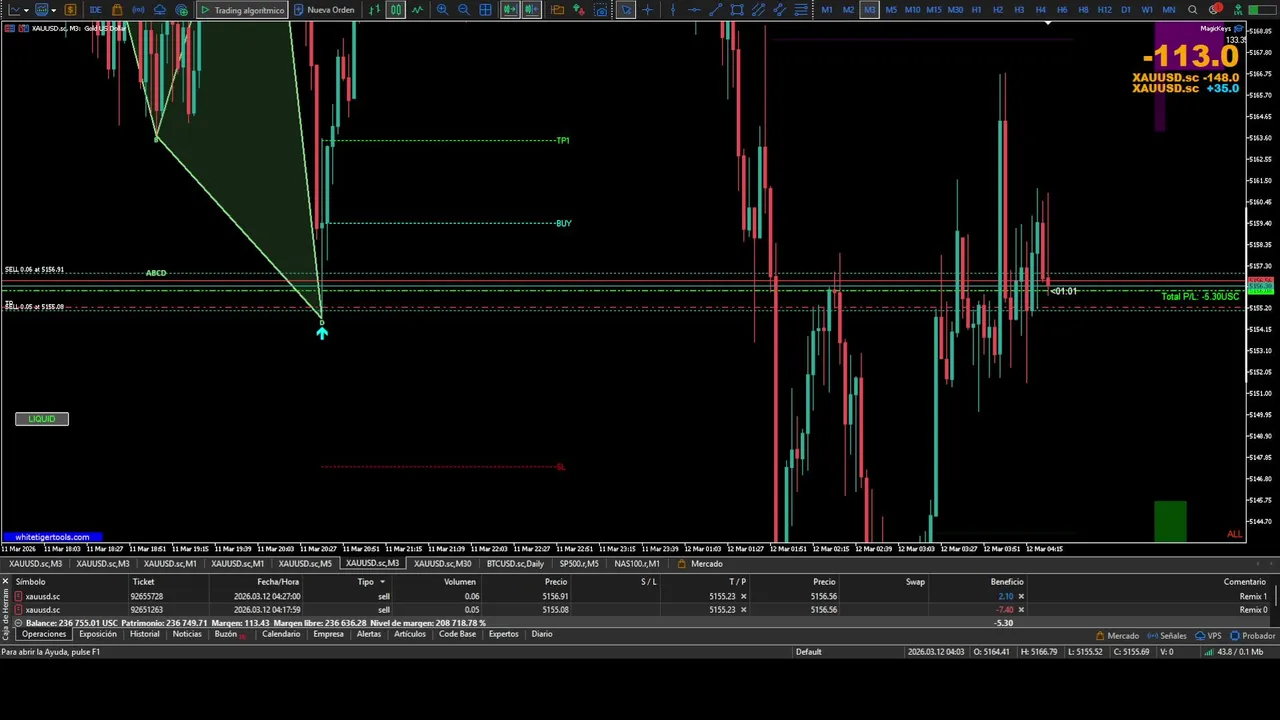Switch chart display to line chart
Image resolution: width=1280 pixels, height=720 pixels.
(417, 10)
